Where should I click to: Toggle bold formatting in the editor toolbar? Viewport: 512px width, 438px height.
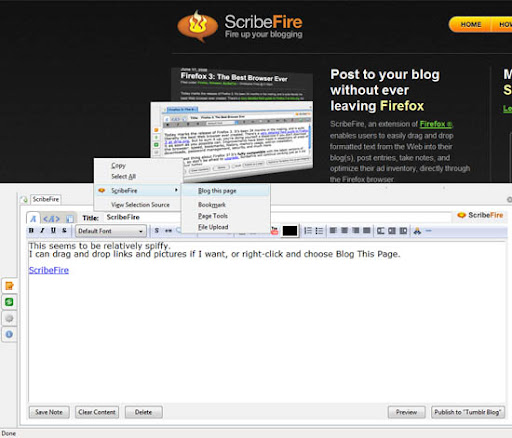click(31, 230)
